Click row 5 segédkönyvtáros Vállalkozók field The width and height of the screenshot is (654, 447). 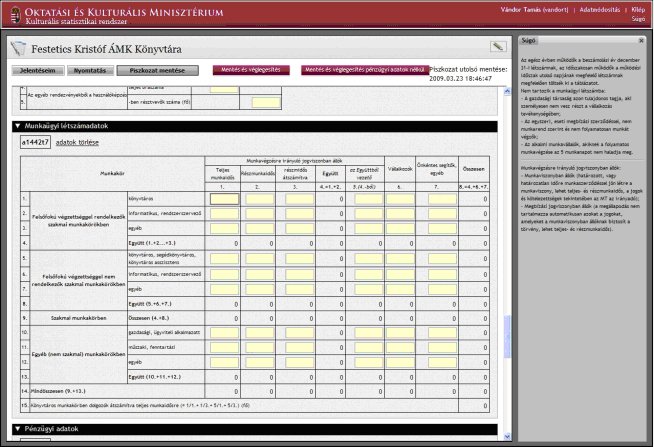click(400, 259)
